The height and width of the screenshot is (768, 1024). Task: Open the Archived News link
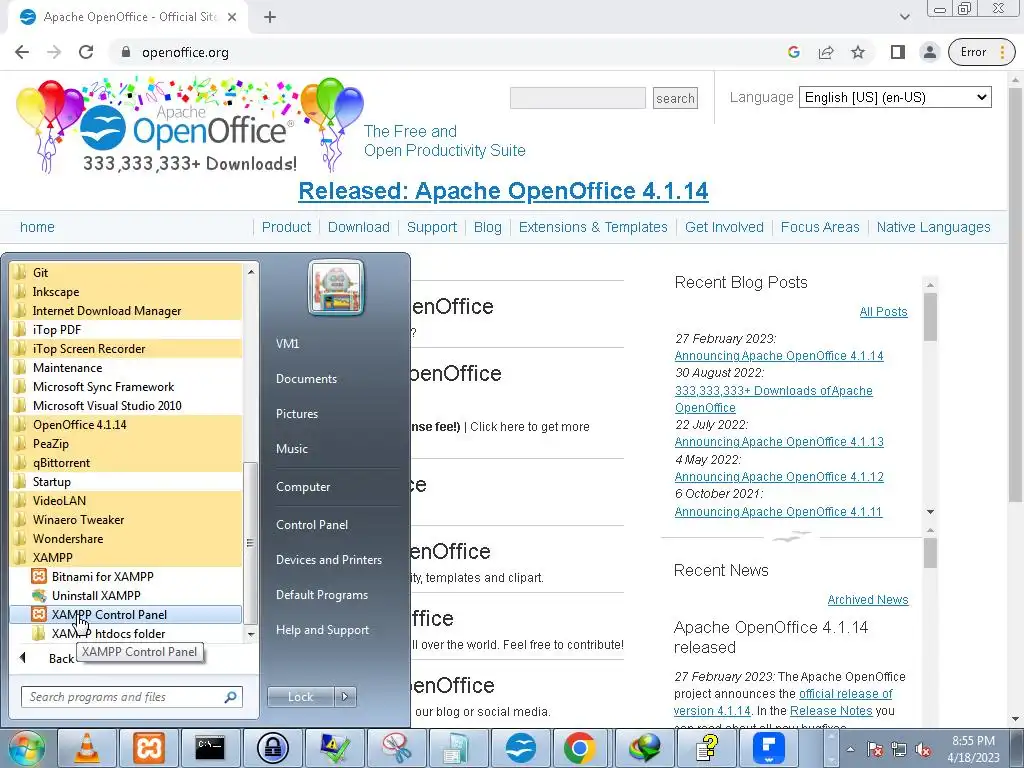coord(867,600)
